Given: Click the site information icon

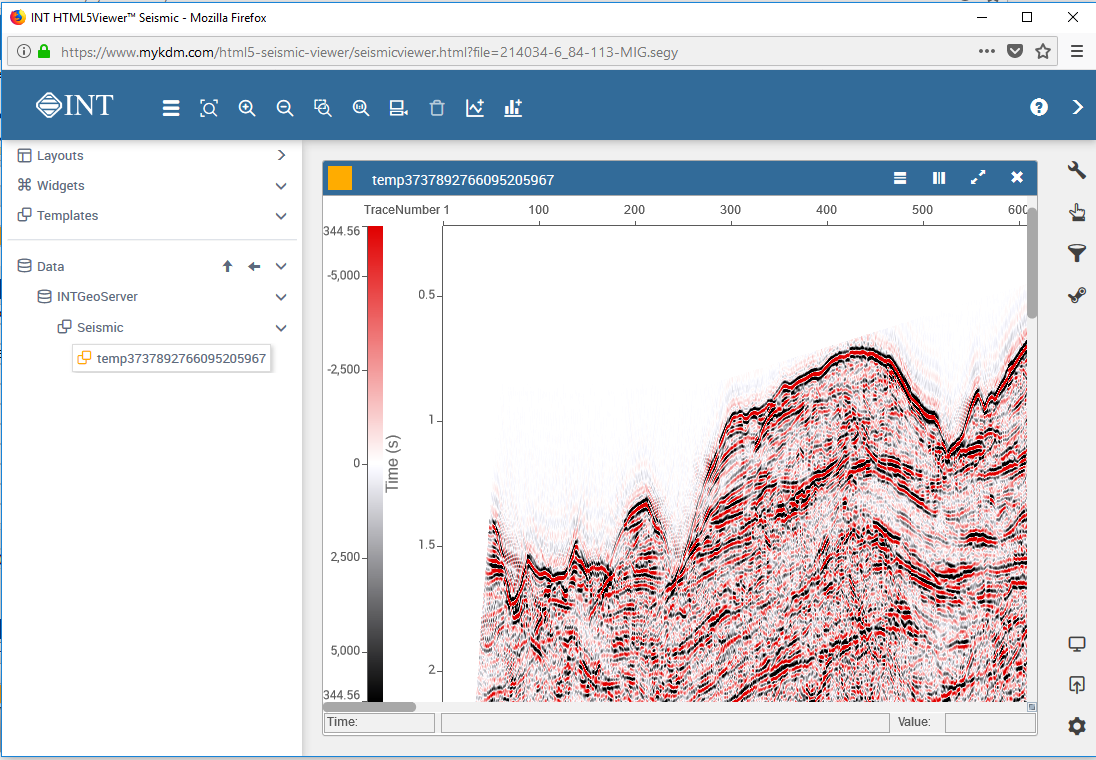Looking at the screenshot, I should click(x=24, y=51).
